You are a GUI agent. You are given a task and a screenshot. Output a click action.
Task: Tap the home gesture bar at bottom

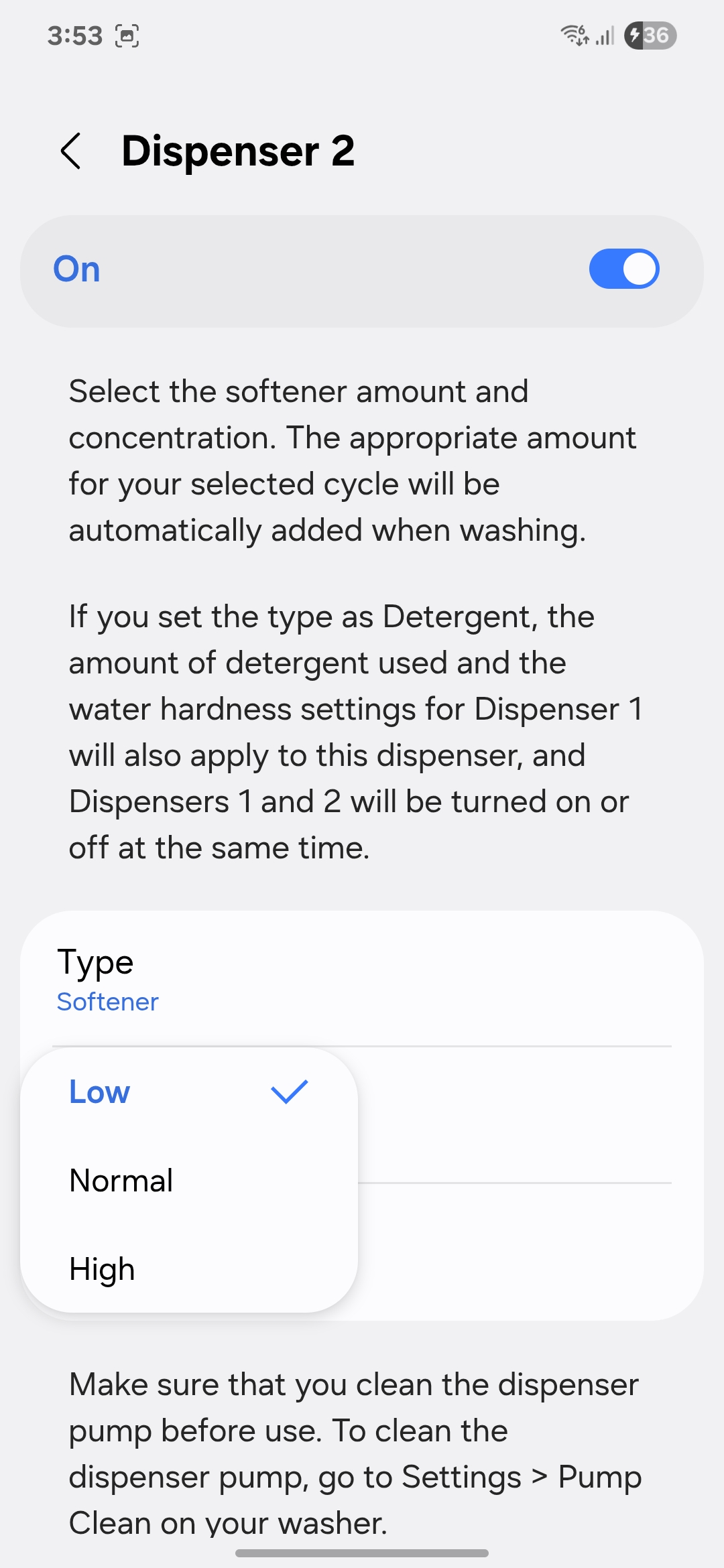(x=362, y=1553)
